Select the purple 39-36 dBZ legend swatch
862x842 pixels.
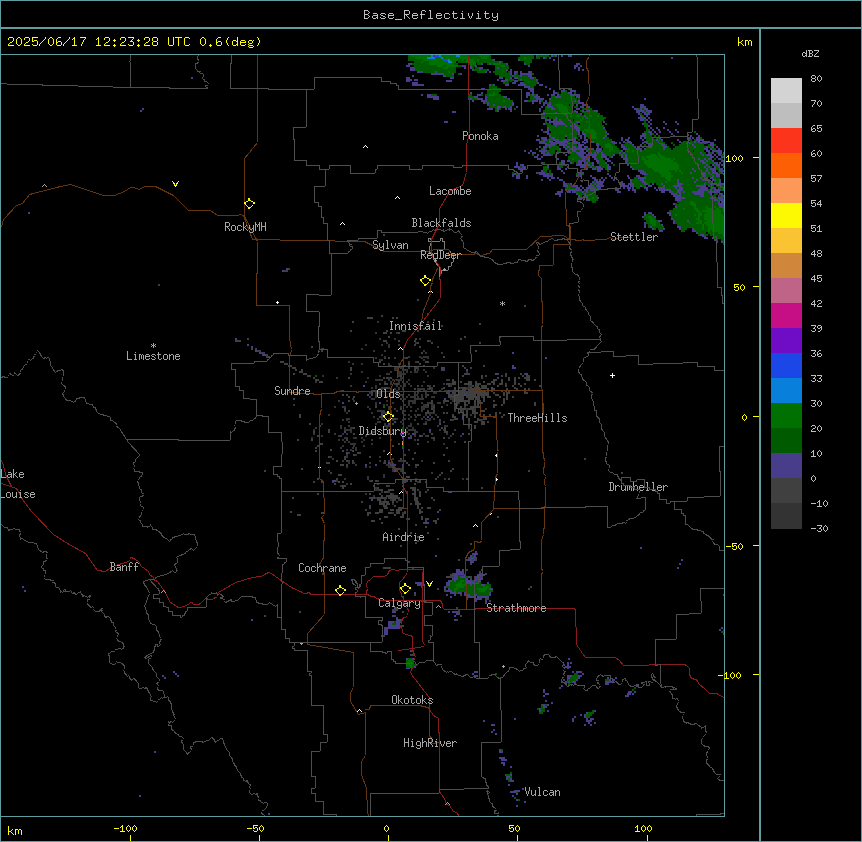pyautogui.click(x=786, y=341)
